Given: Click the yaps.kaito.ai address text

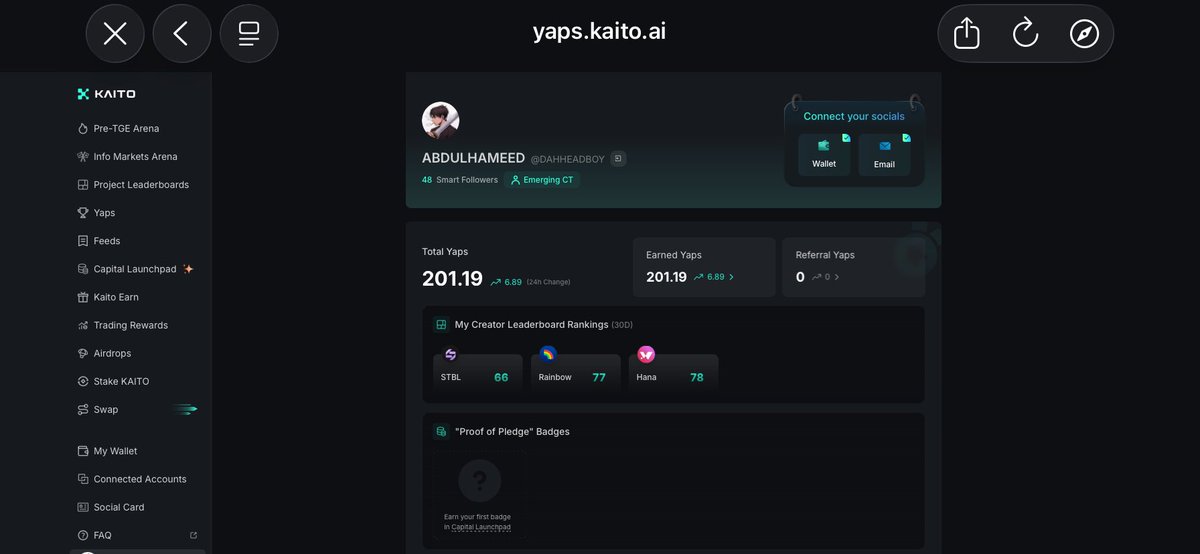Looking at the screenshot, I should [600, 31].
